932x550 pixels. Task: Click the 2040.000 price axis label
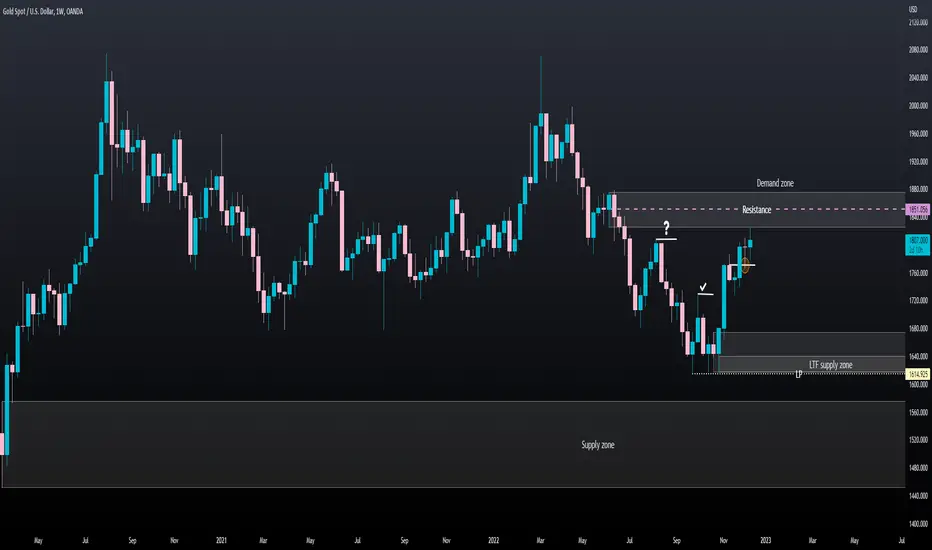pos(918,78)
